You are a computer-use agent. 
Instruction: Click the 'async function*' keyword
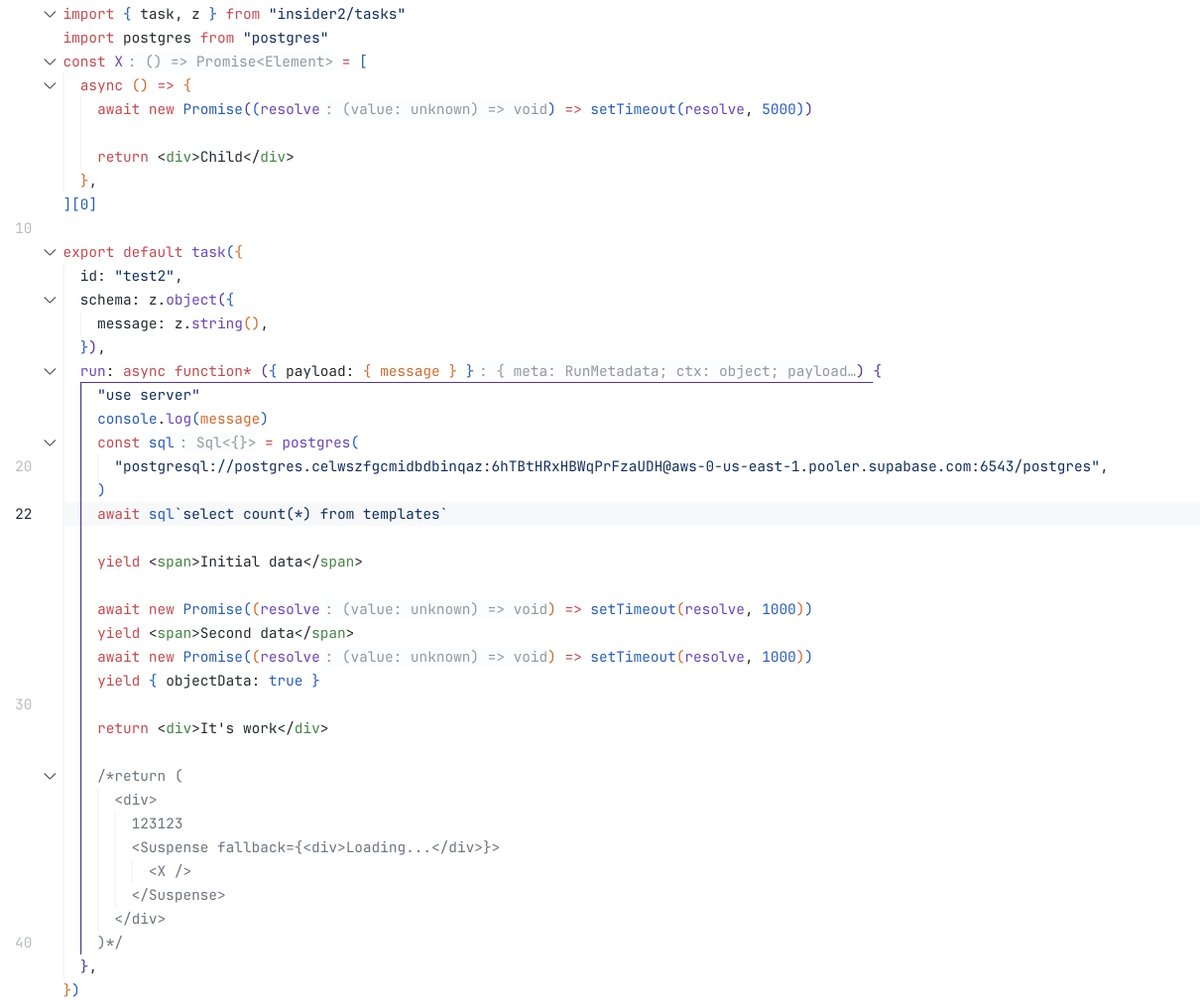pyautogui.click(x=187, y=372)
